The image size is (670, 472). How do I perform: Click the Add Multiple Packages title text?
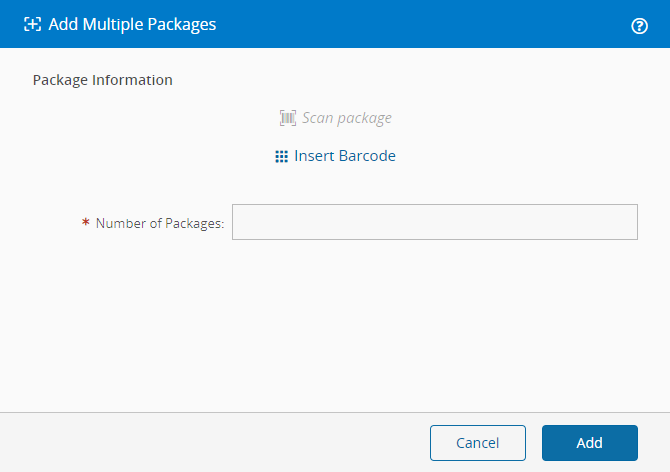(x=132, y=24)
